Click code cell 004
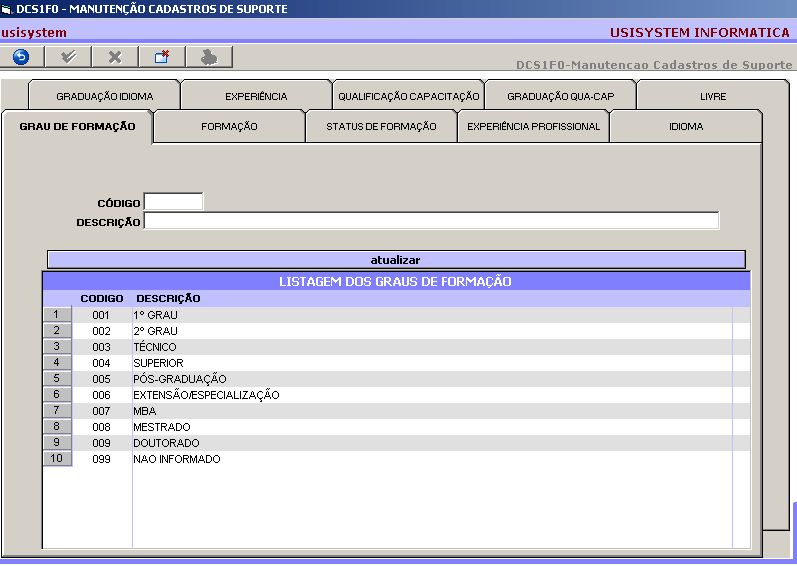Screen dimensions: 797x566 point(101,363)
